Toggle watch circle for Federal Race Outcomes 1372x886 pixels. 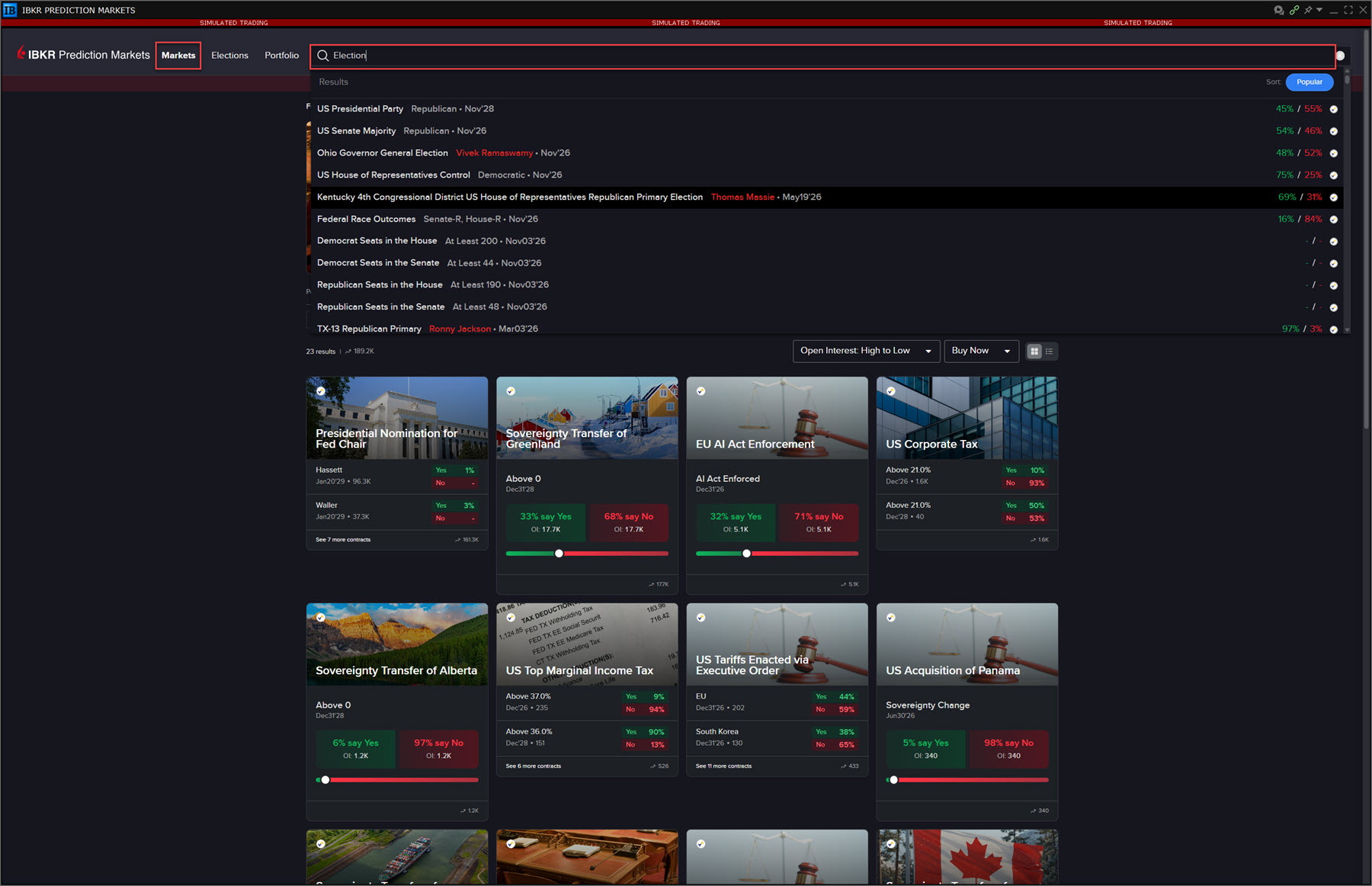coord(1334,220)
